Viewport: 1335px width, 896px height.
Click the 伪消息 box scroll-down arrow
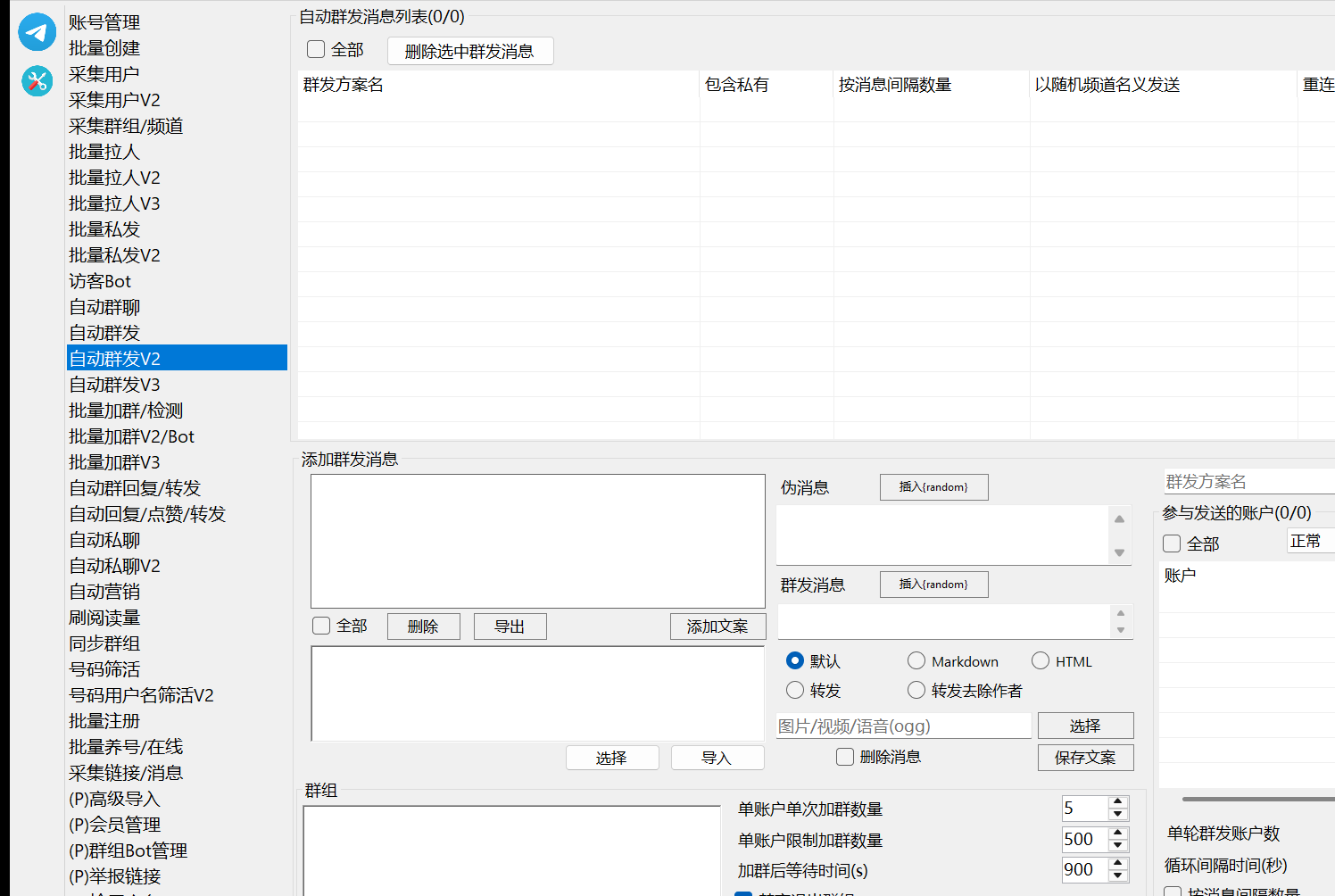coord(1119,552)
